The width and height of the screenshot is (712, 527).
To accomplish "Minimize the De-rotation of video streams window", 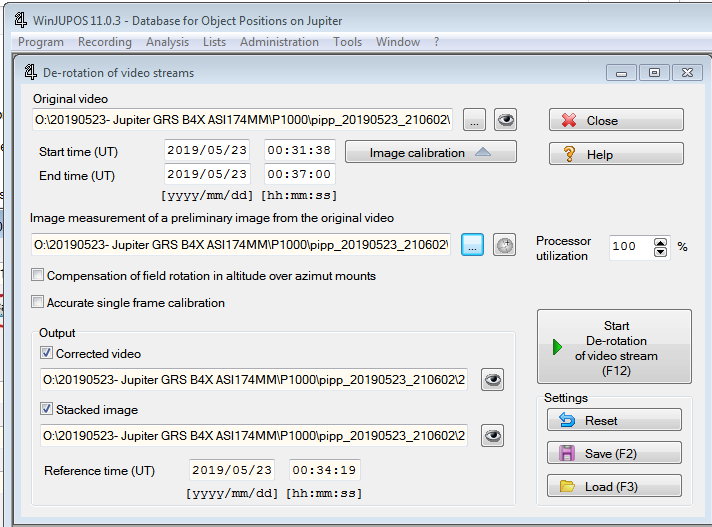I will [x=621, y=73].
